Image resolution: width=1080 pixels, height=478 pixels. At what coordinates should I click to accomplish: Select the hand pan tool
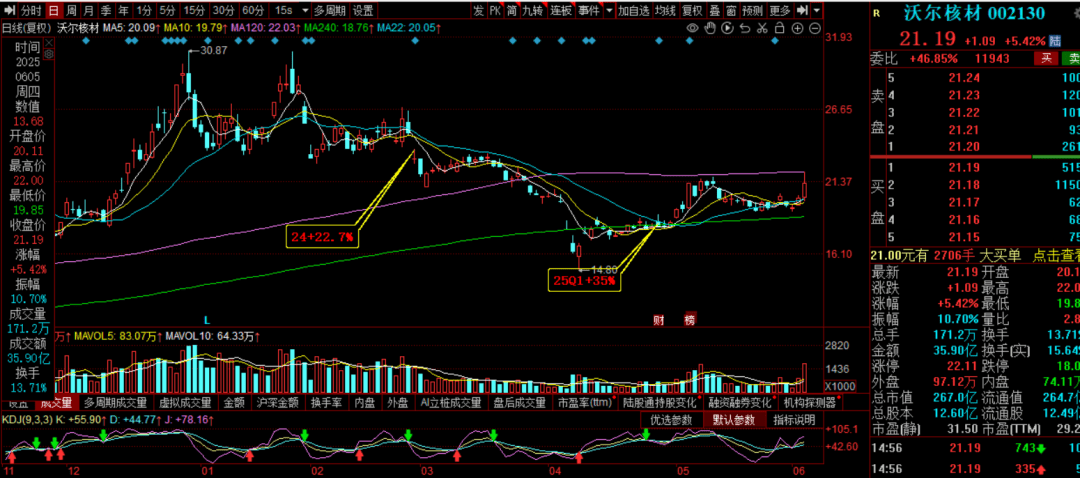[x=711, y=28]
